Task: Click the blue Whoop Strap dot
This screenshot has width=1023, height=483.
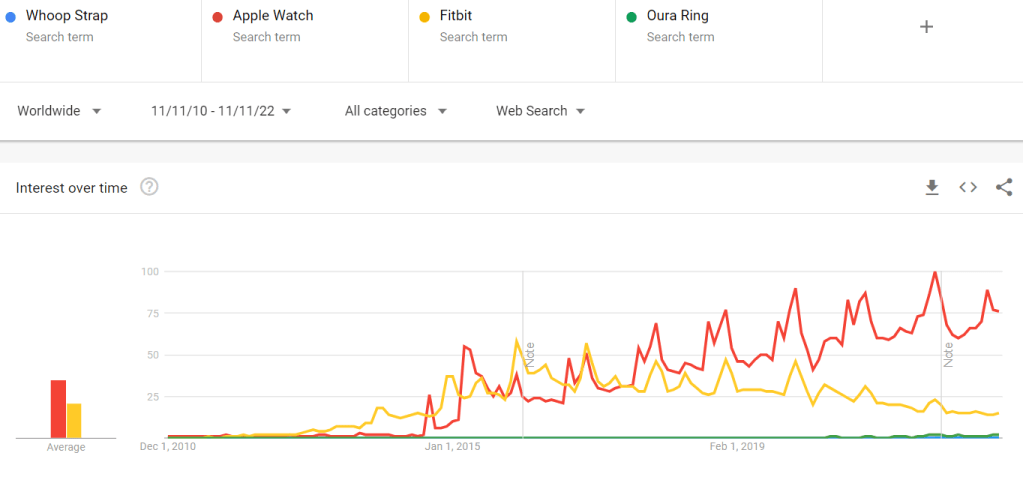Action: [x=11, y=17]
